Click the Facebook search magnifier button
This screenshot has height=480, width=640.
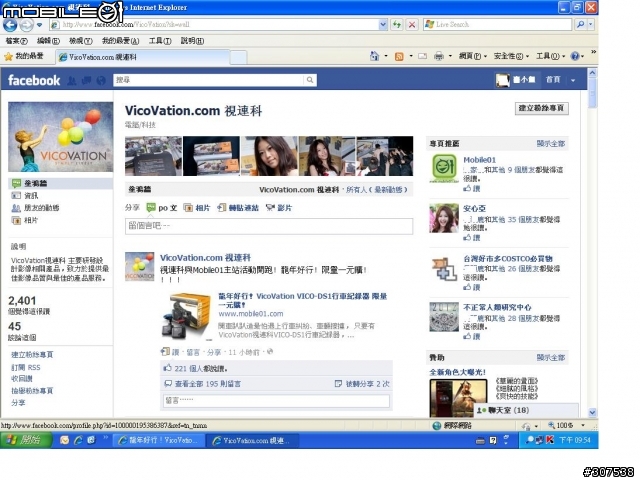(310, 80)
